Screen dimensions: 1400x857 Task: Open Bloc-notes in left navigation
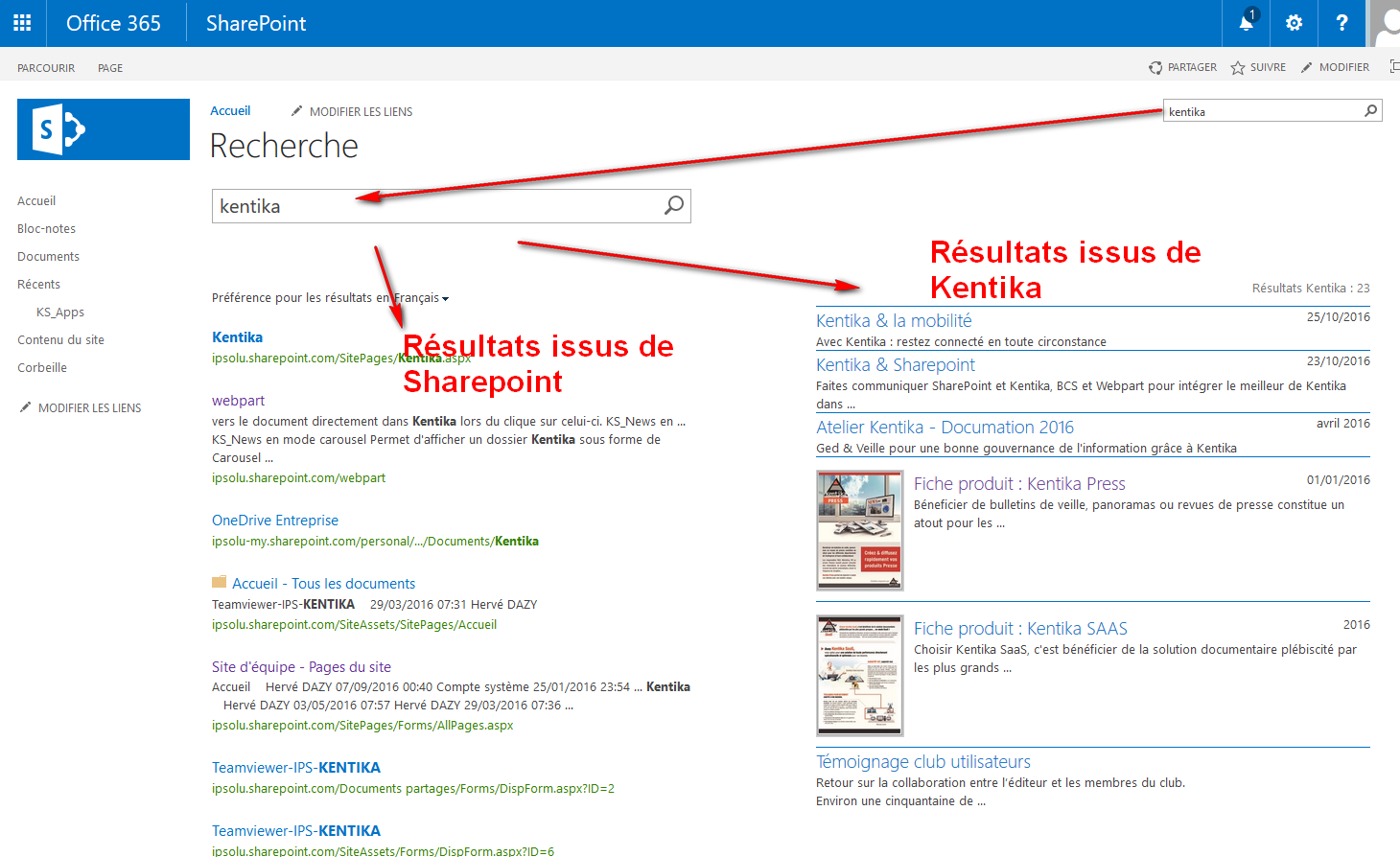point(46,228)
